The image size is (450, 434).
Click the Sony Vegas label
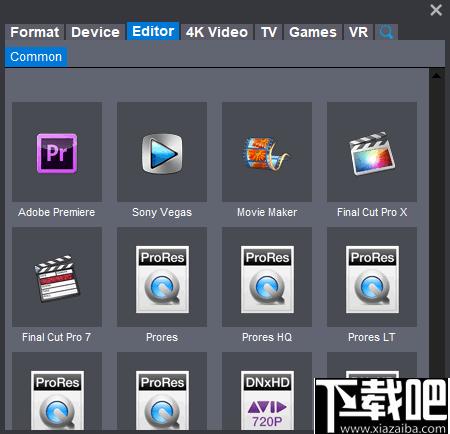click(x=162, y=212)
